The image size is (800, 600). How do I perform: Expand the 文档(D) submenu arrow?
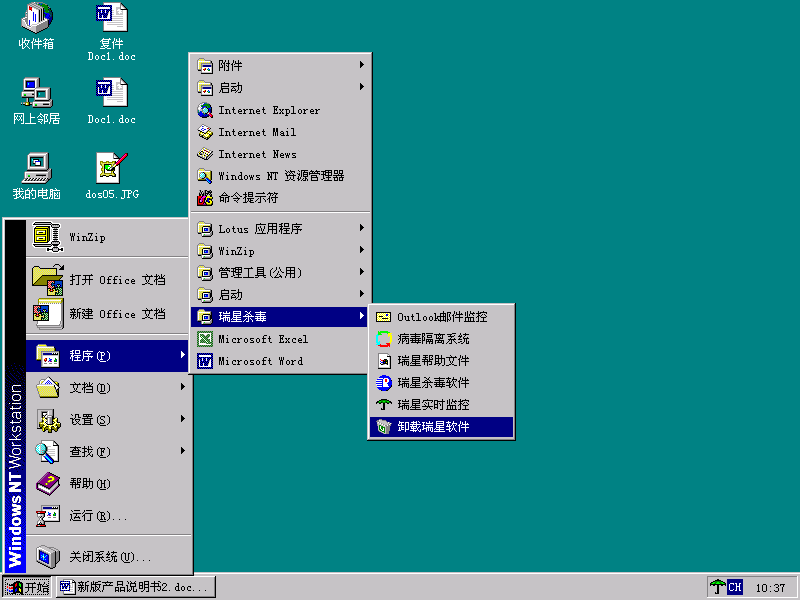click(183, 387)
